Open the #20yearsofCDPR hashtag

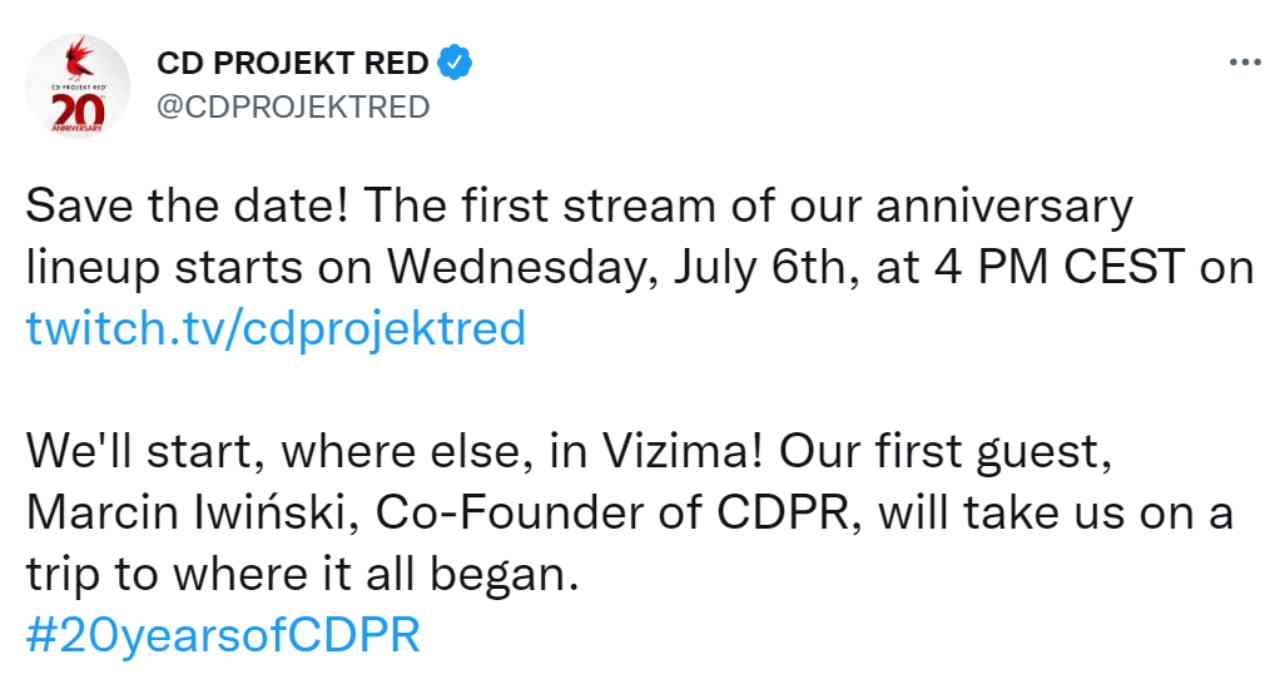[x=224, y=635]
